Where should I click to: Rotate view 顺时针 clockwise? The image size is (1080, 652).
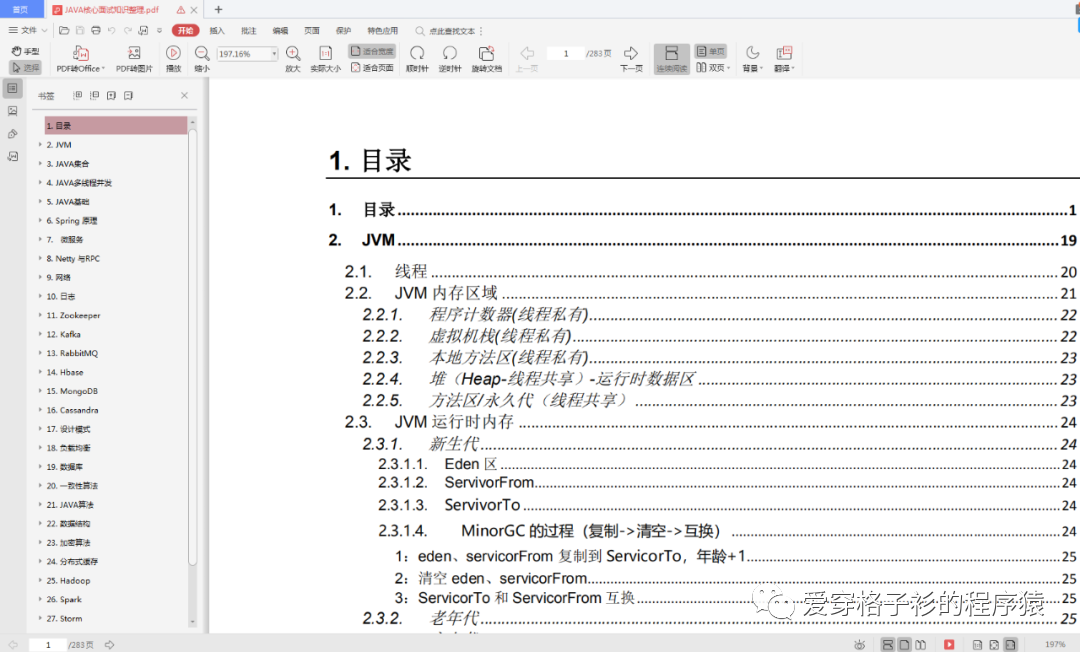click(x=417, y=59)
